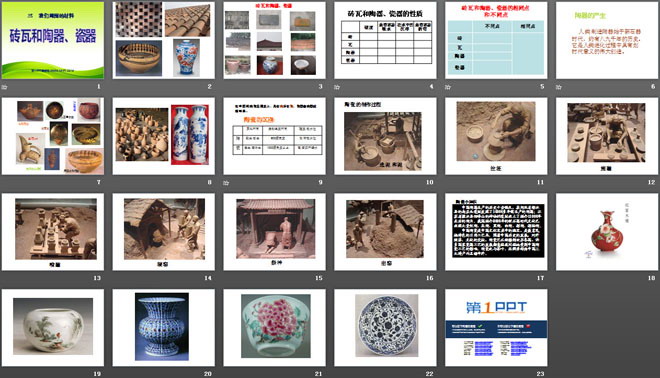
Task: Select slide 3 with the nine-photo grid
Action: tap(274, 40)
